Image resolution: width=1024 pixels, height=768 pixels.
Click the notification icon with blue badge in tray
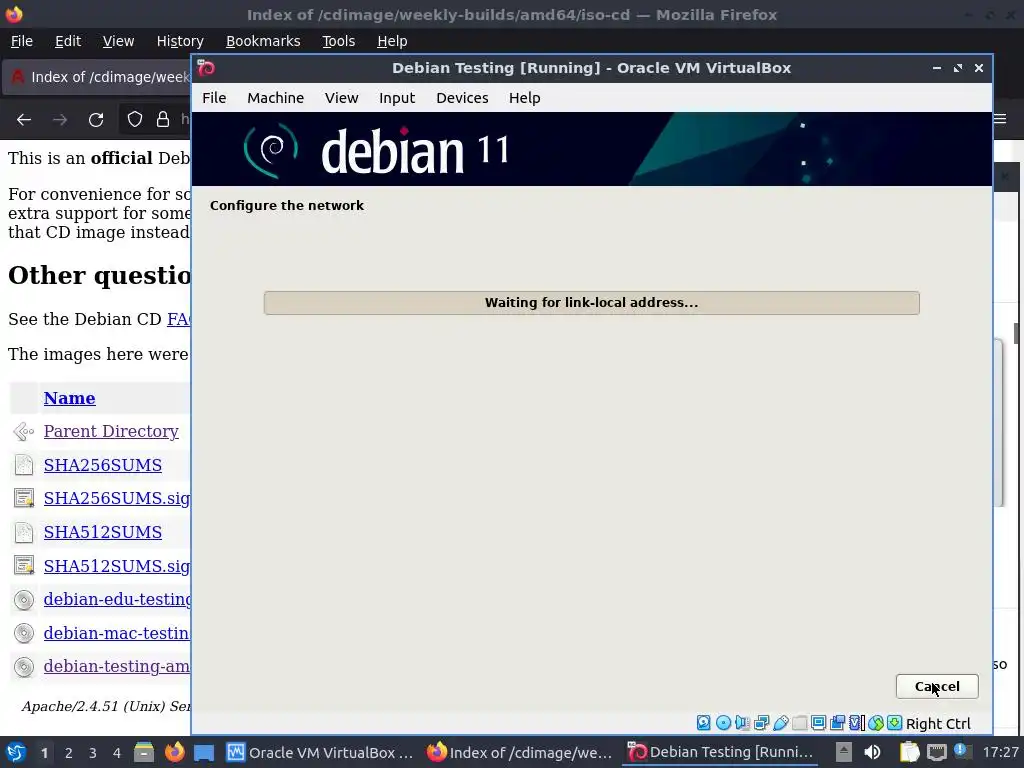[x=961, y=751]
